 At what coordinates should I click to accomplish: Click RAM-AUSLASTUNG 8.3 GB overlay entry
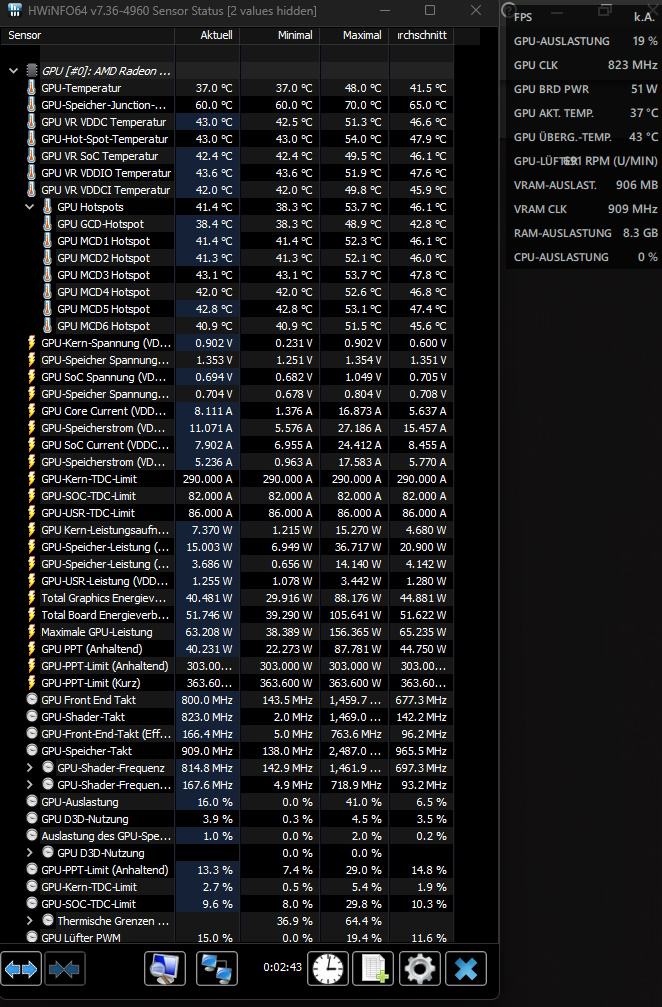point(586,233)
